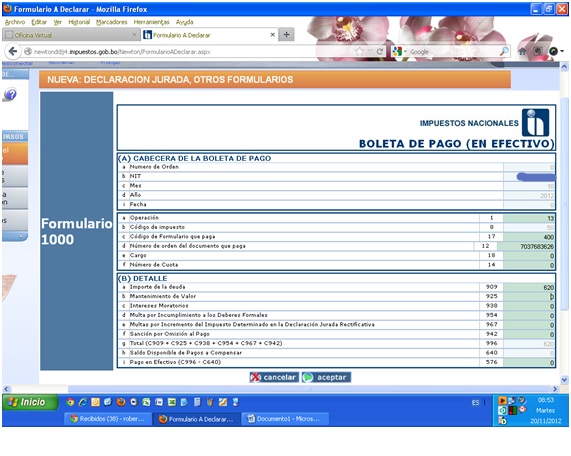Click the horizontal scrollbar left arrow
Screen dimensions: 571x456
(6, 389)
